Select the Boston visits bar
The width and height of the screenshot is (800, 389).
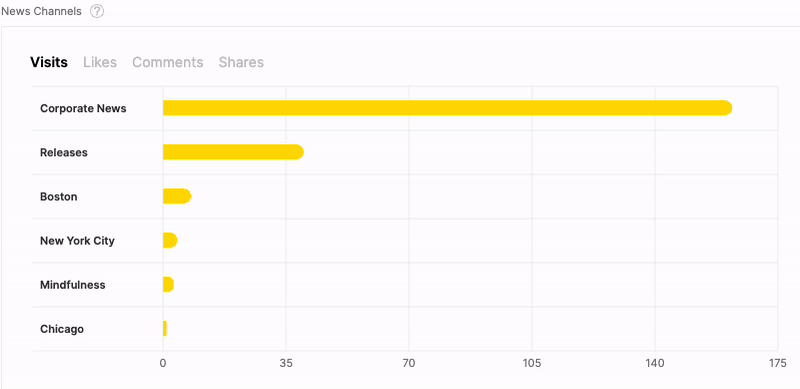tap(177, 197)
